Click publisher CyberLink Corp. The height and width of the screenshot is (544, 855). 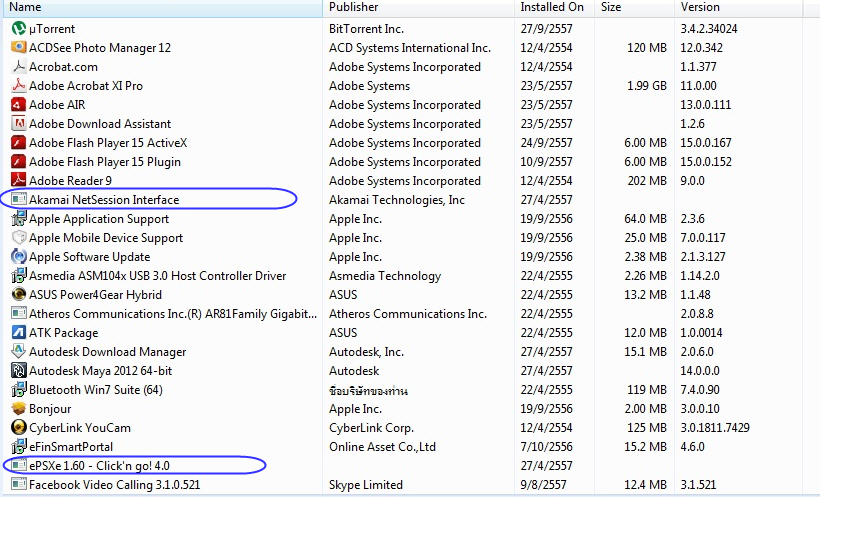pyautogui.click(x=371, y=428)
